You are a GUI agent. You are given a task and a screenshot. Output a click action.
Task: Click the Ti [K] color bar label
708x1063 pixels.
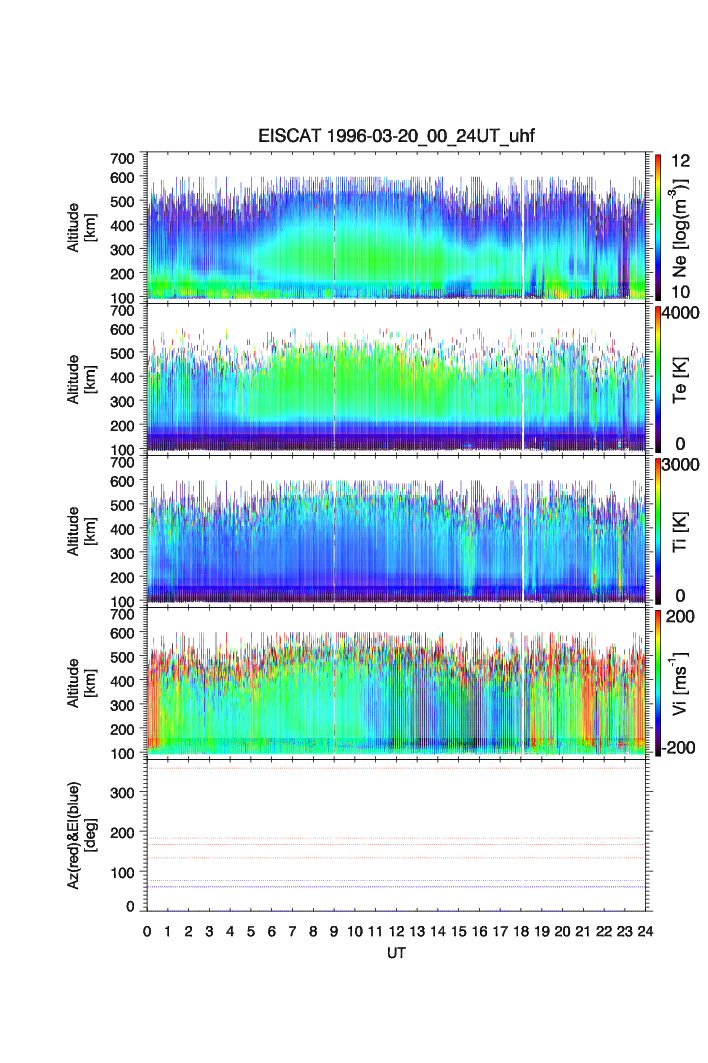point(681,528)
